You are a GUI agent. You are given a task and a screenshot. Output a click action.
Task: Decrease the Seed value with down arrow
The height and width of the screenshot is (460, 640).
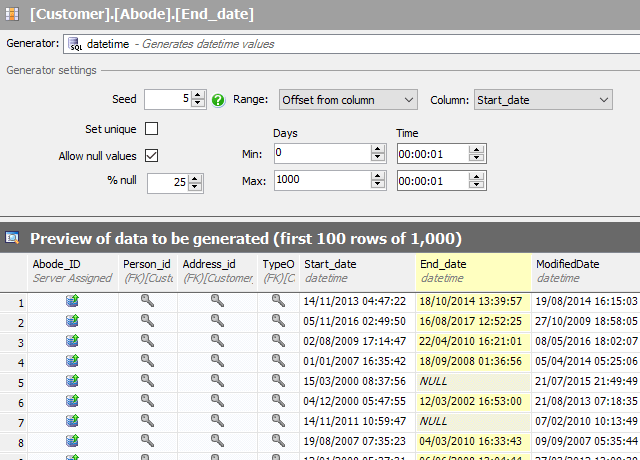click(198, 103)
